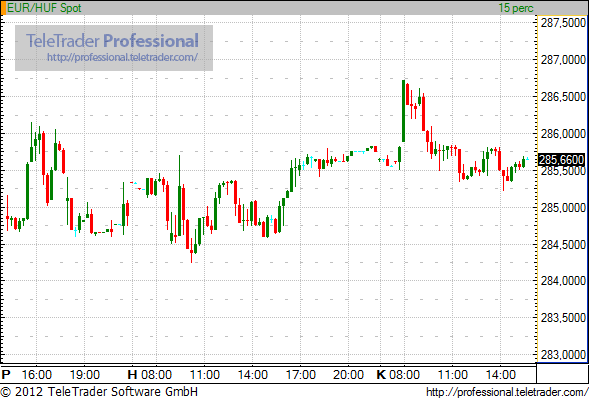The height and width of the screenshot is (401, 589).
Task: Click the current price label 285,6600
Action: pyautogui.click(x=562, y=160)
